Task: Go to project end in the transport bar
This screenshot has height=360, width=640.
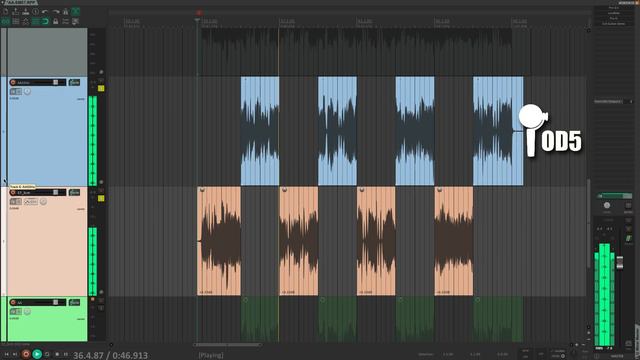Action: (15, 354)
